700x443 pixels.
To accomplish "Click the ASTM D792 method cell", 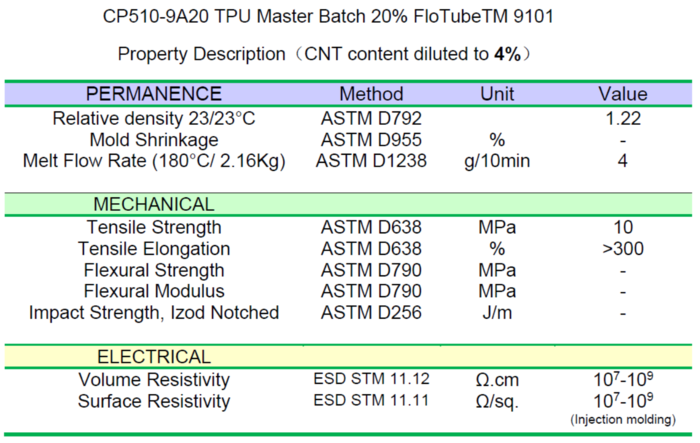I will point(371,118).
